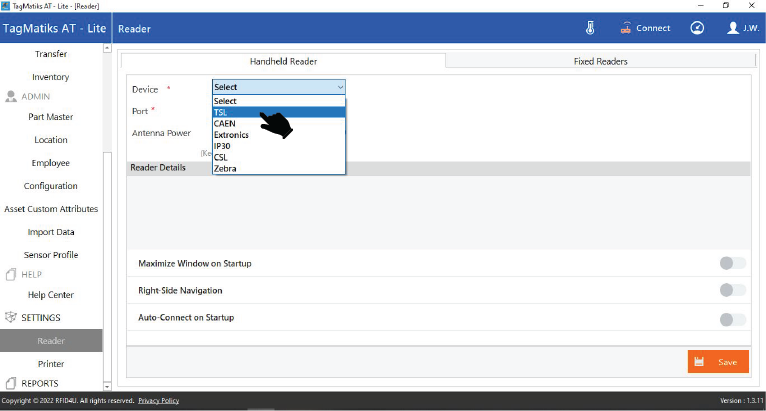Click the ADMIN section person icon
Image resolution: width=766 pixels, height=411 pixels.
click(12, 97)
